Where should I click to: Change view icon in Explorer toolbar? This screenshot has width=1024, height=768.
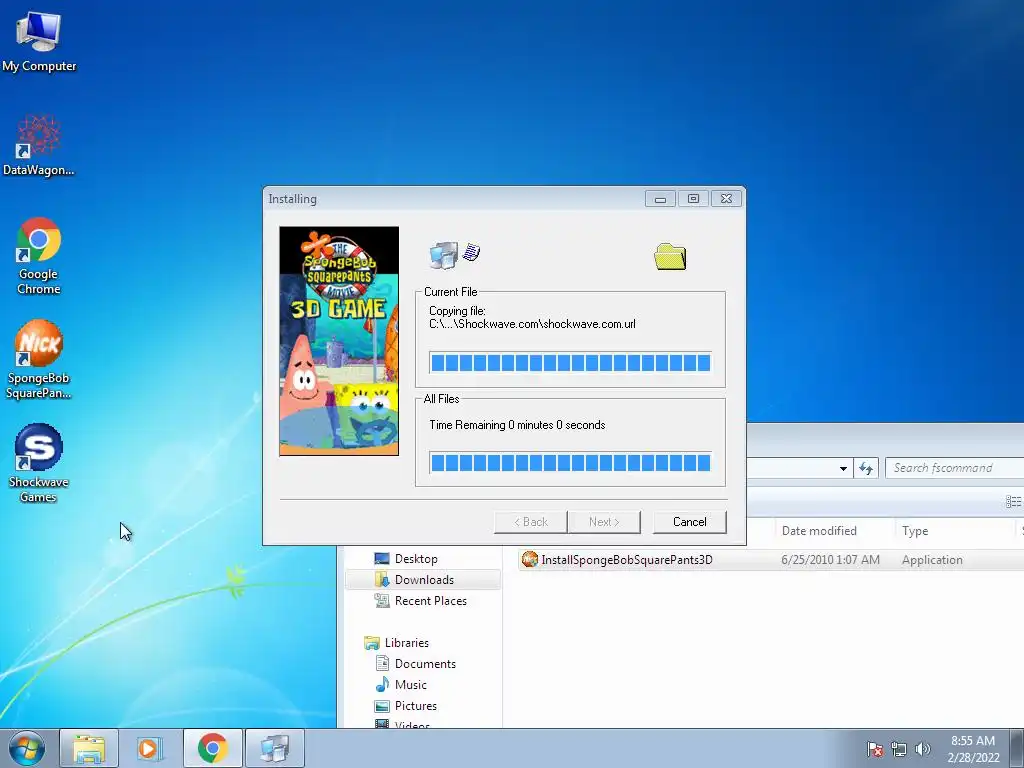coord(1013,502)
